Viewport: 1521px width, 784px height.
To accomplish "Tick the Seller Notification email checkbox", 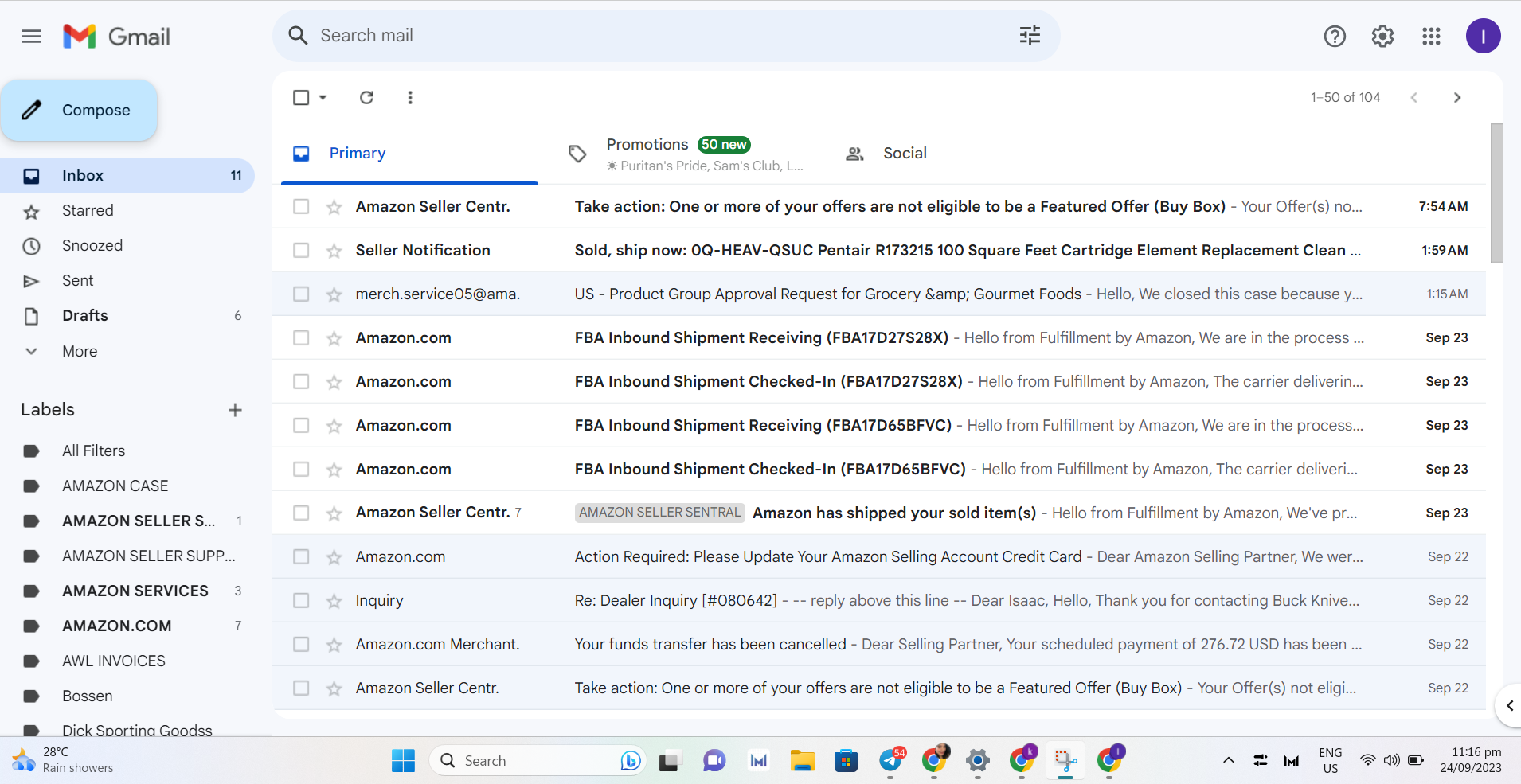I will click(x=301, y=251).
